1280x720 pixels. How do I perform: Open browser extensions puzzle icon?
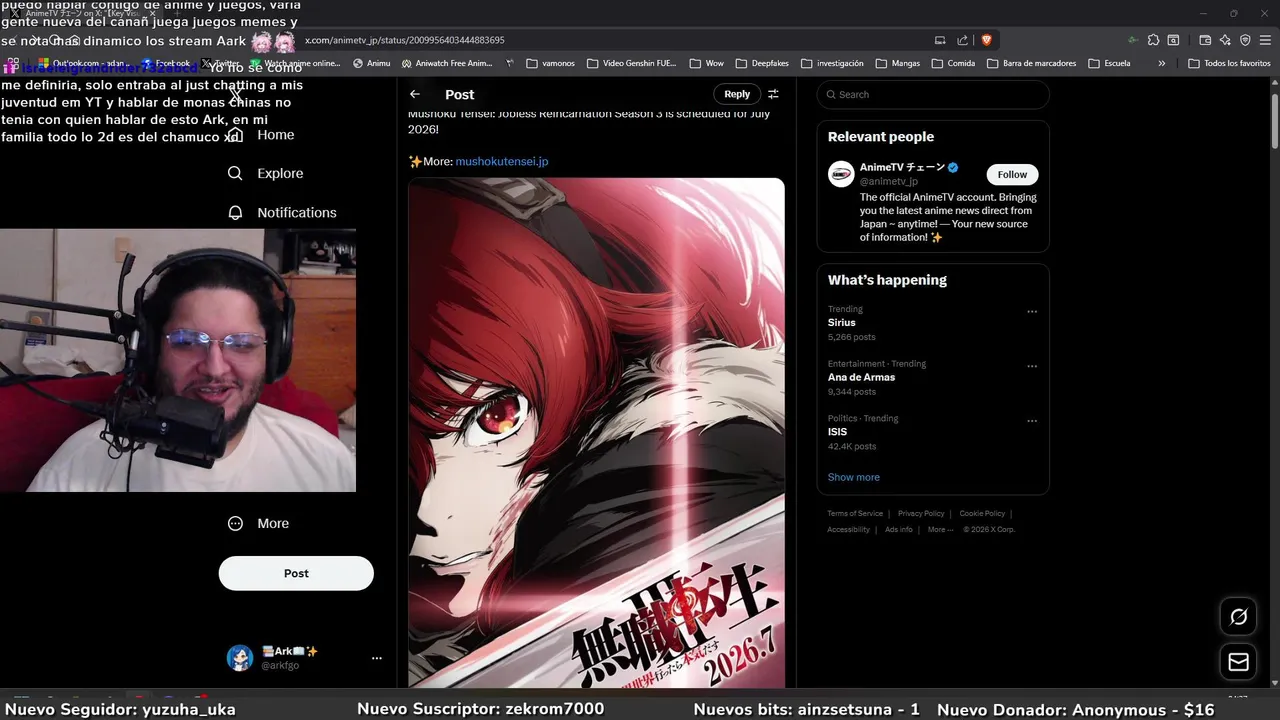[1153, 40]
